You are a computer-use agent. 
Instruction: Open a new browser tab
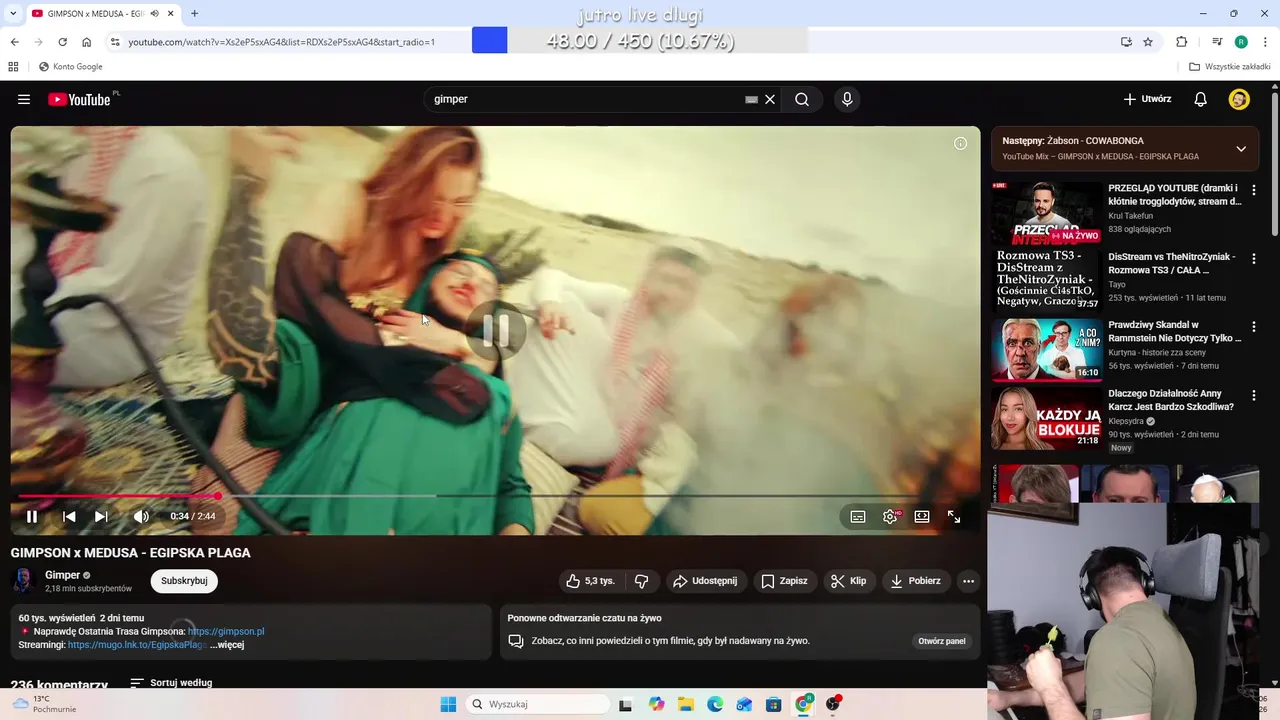[194, 14]
